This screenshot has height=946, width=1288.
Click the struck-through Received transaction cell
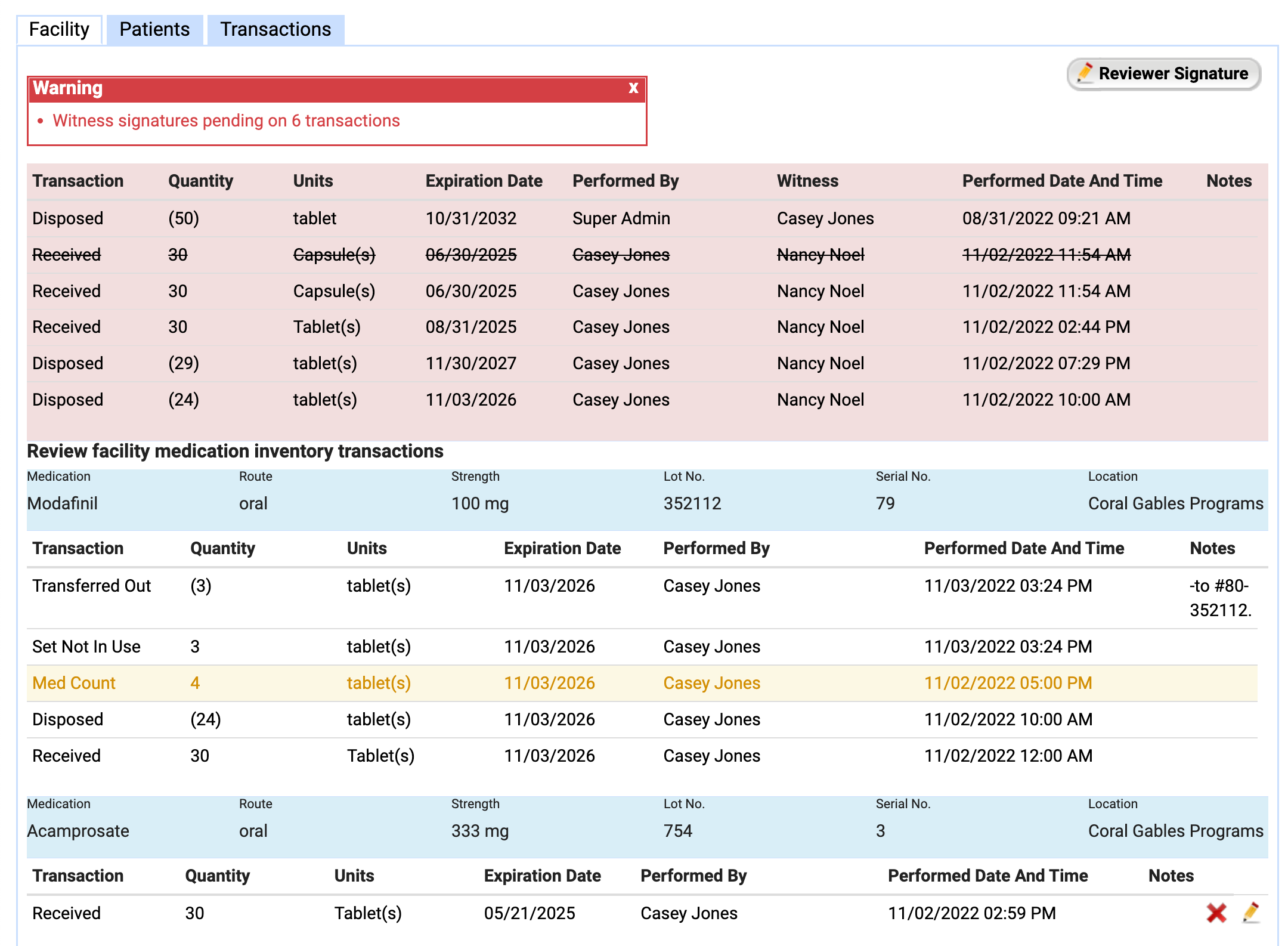point(66,255)
